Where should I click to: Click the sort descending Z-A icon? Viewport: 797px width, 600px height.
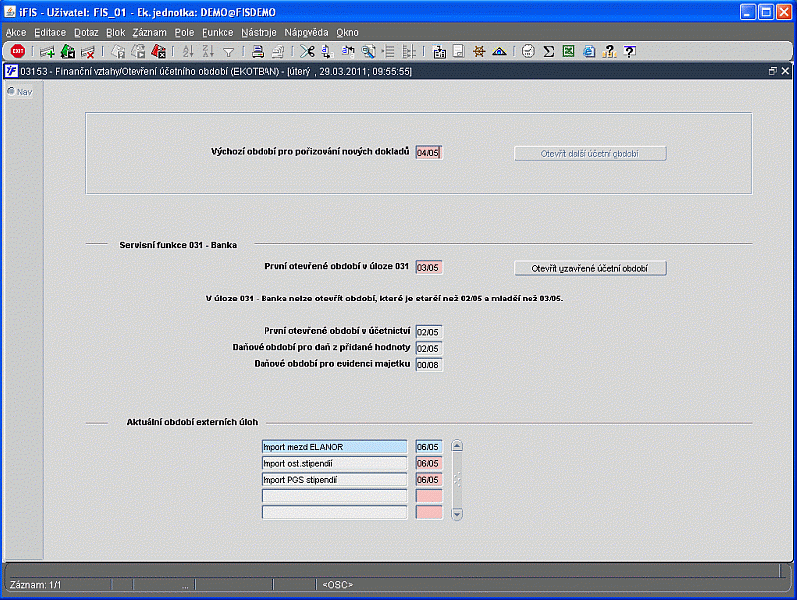coord(208,51)
